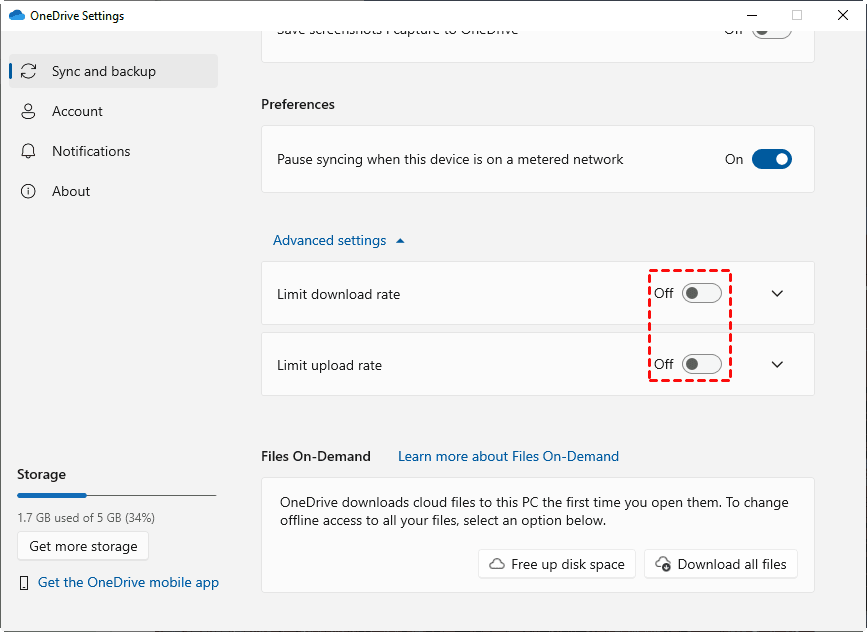Open the Notifications tab
The image size is (867, 632).
click(91, 151)
